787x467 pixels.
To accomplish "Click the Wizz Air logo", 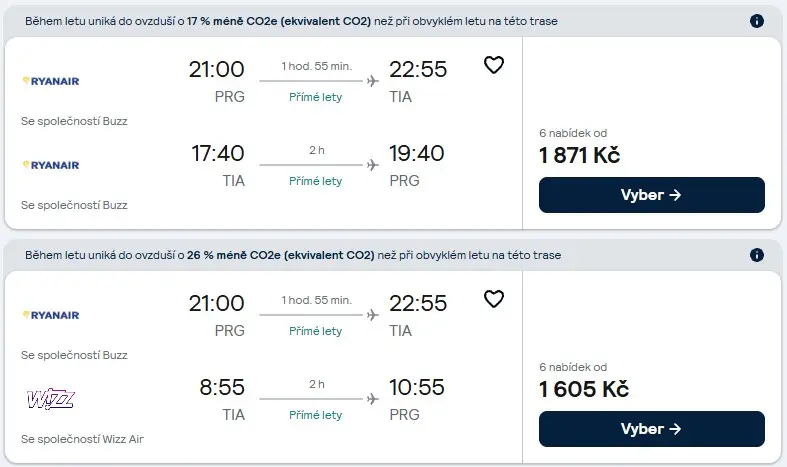I will tap(51, 399).
